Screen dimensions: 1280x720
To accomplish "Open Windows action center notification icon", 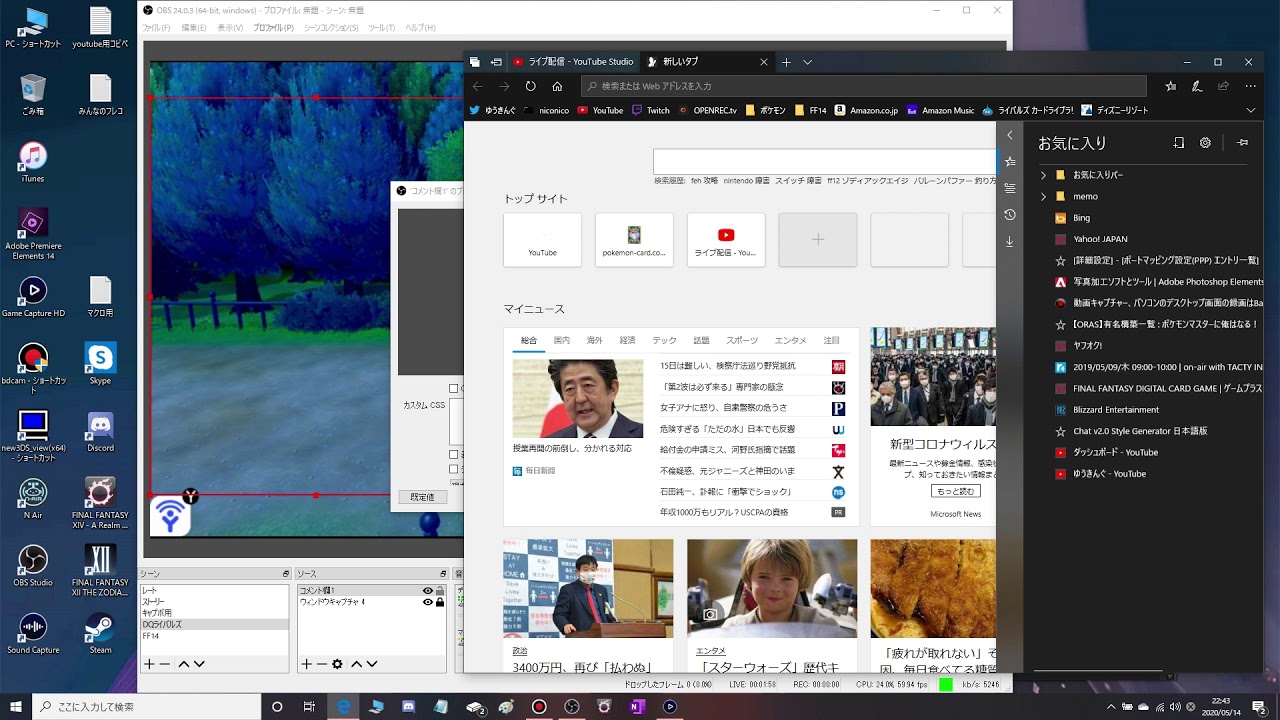I will pyautogui.click(x=1259, y=706).
